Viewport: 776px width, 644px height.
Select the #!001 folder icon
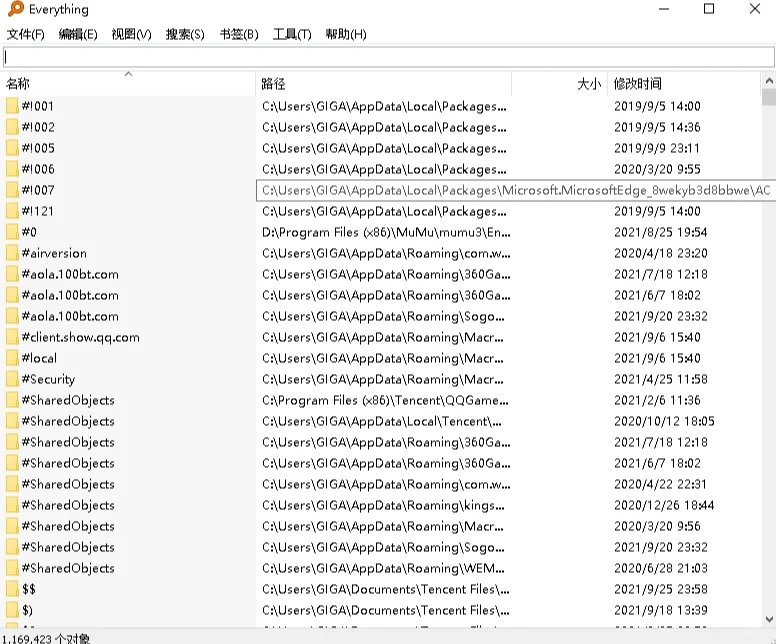[x=12, y=106]
